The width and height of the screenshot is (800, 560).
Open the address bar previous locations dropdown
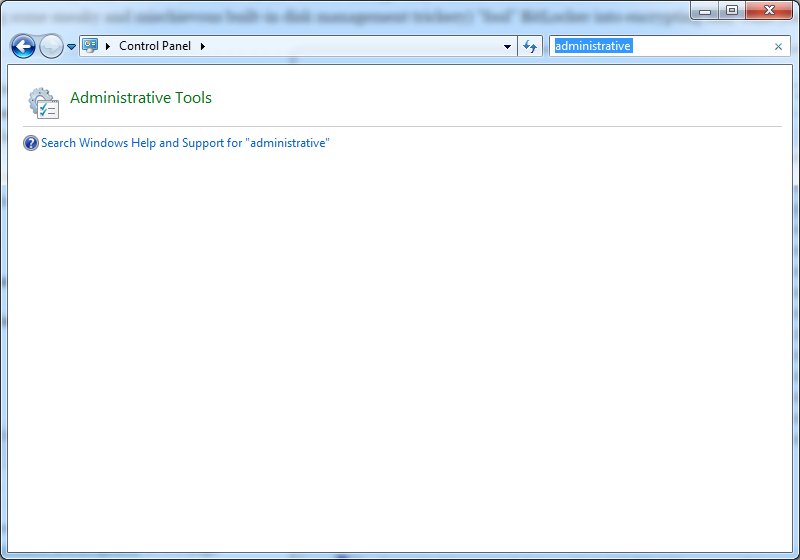[x=507, y=46]
